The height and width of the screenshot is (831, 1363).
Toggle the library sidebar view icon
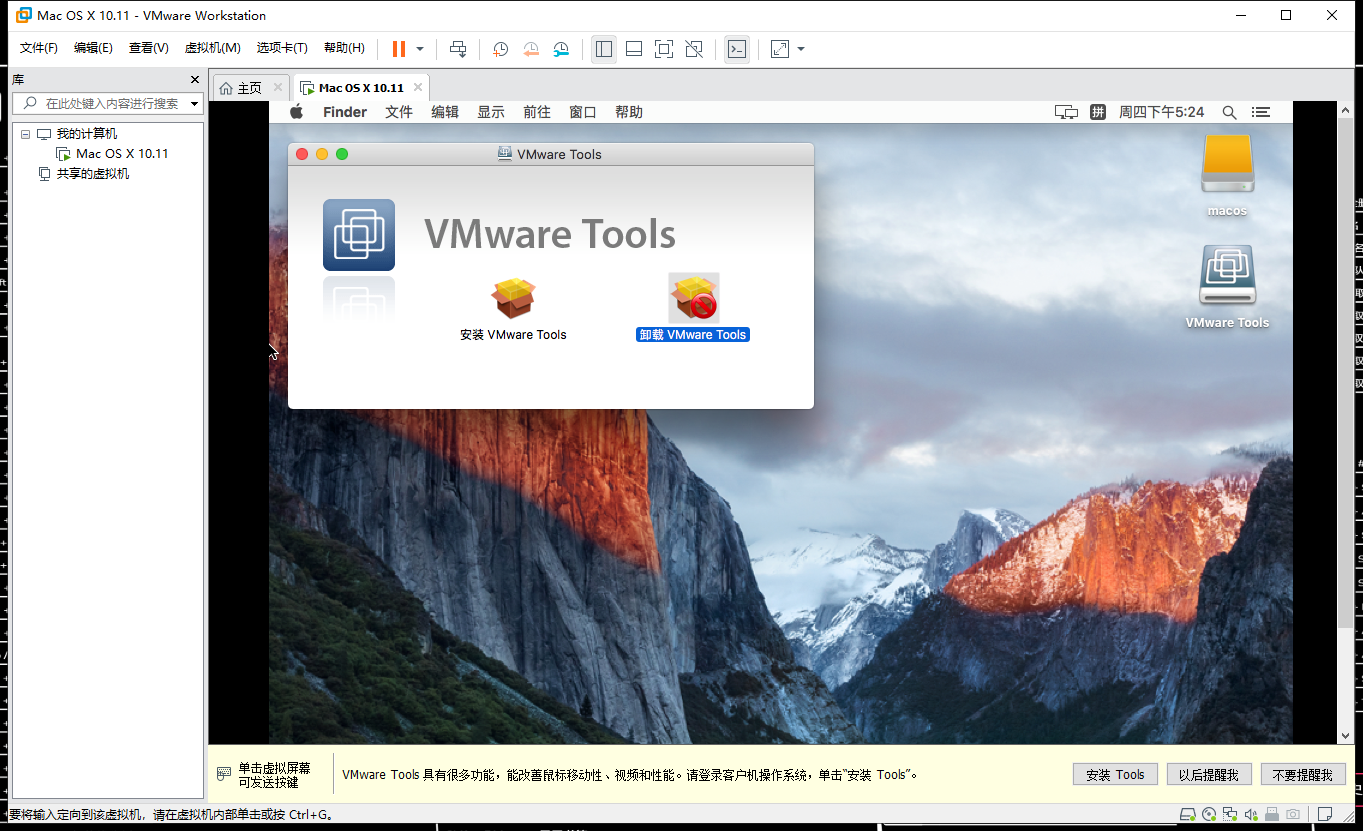click(x=603, y=49)
